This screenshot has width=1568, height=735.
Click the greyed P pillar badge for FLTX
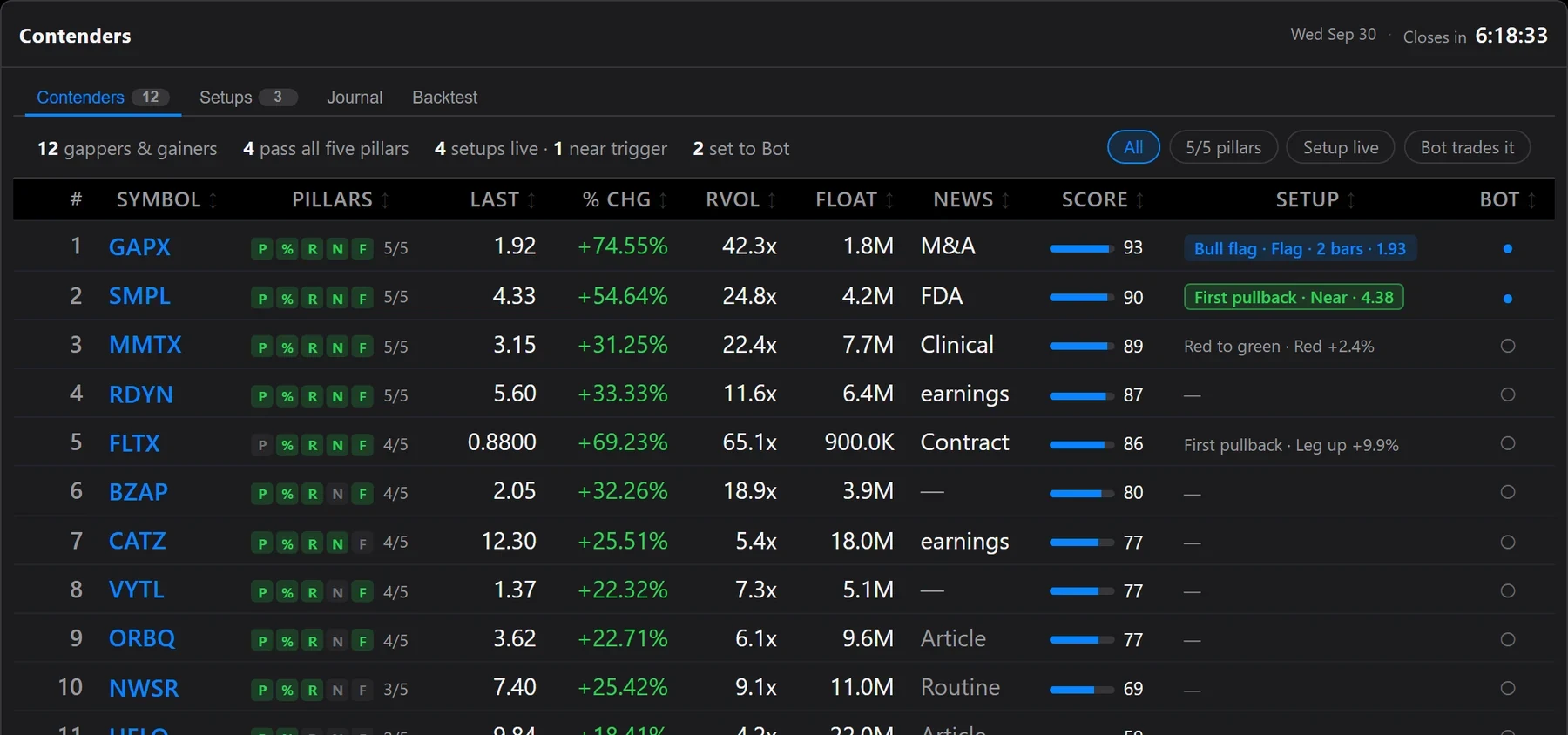[x=262, y=445]
